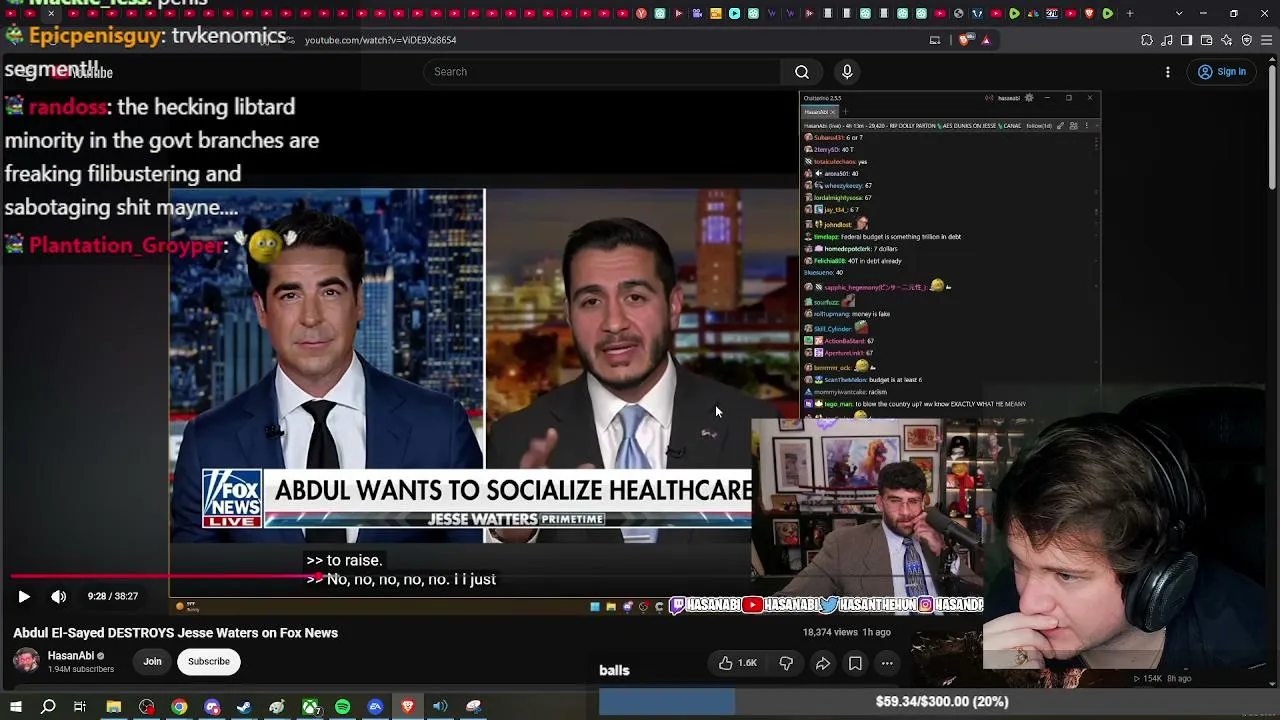Viewport: 1280px width, 720px height.
Task: Open Spotify from taskbar
Action: coord(343,707)
